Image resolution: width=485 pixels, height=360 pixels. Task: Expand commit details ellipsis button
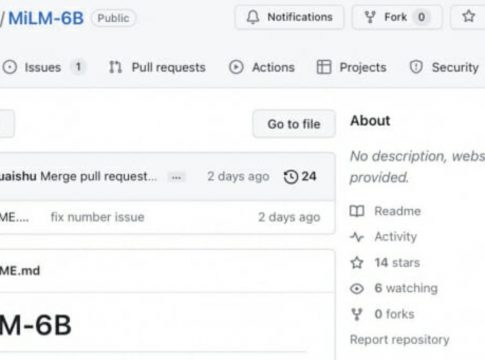176,177
